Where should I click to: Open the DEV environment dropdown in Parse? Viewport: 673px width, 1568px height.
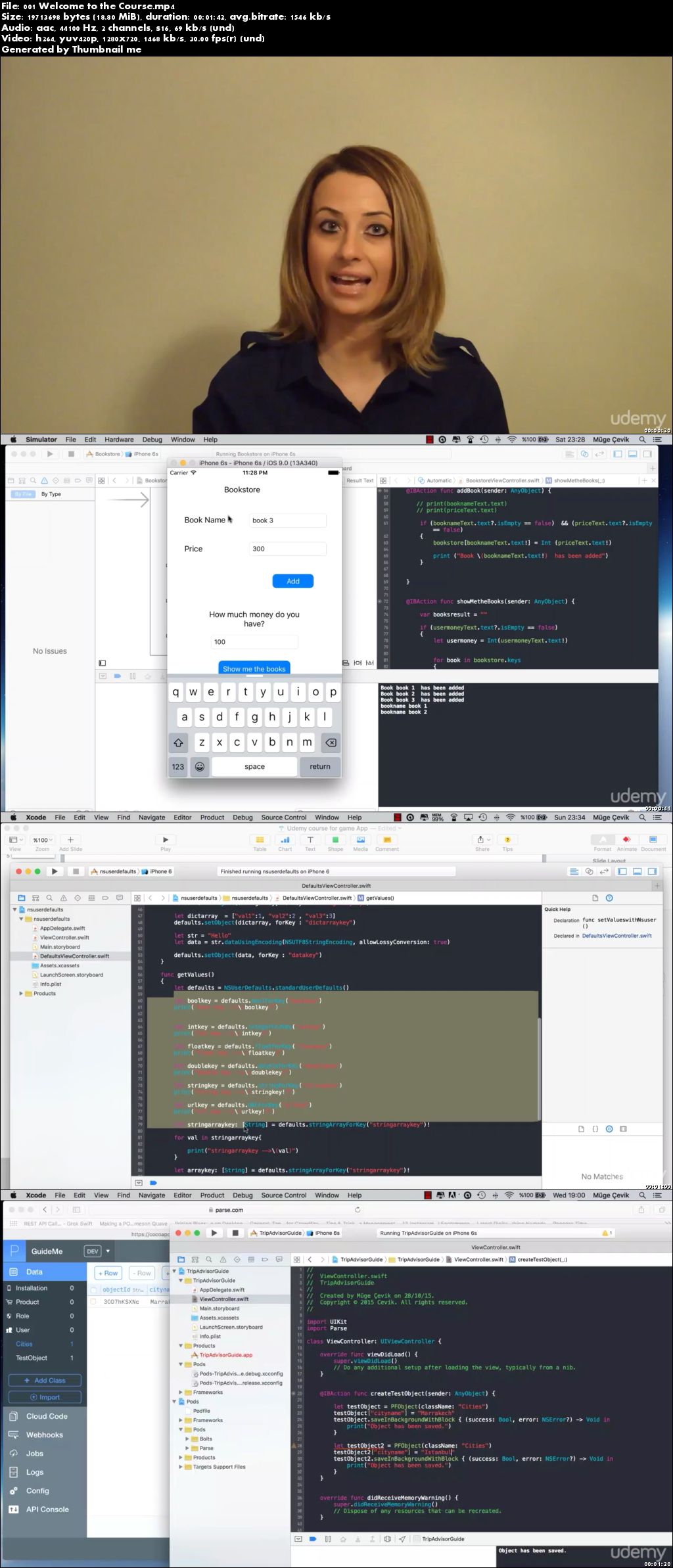97,1251
